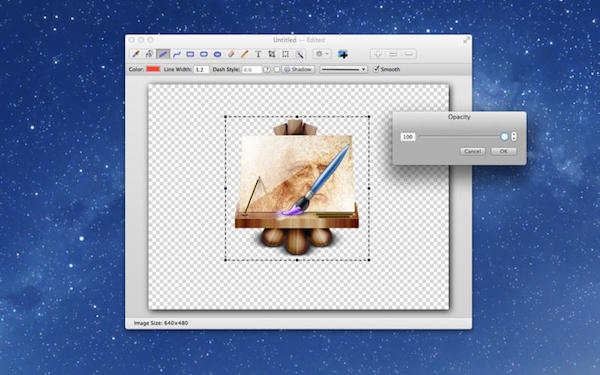Click the top-left corner selection handle

click(x=225, y=117)
